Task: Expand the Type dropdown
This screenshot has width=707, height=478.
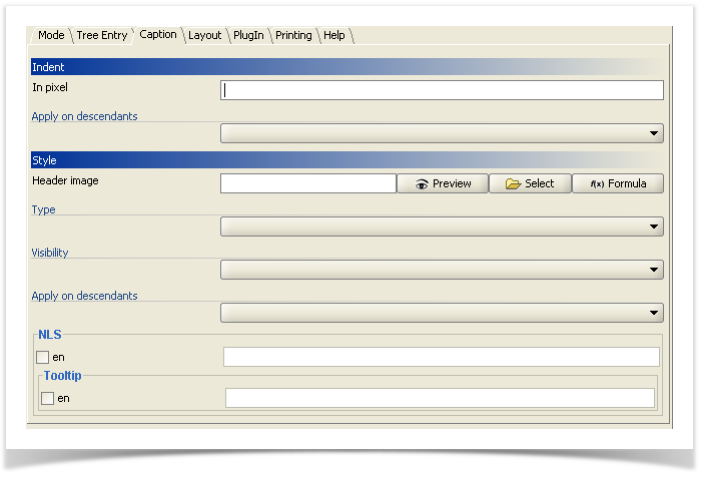Action: 441,227
